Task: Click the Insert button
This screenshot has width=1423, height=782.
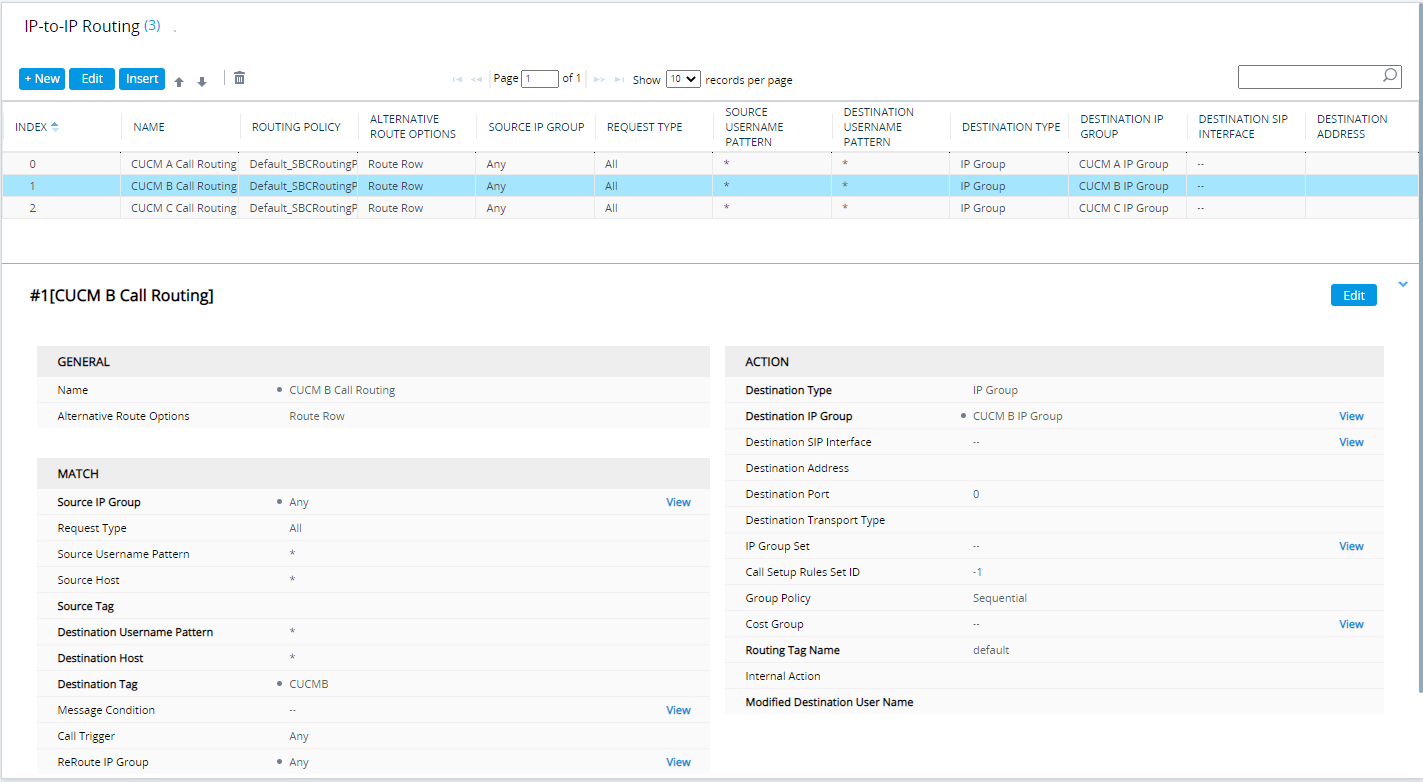Action: 142,79
